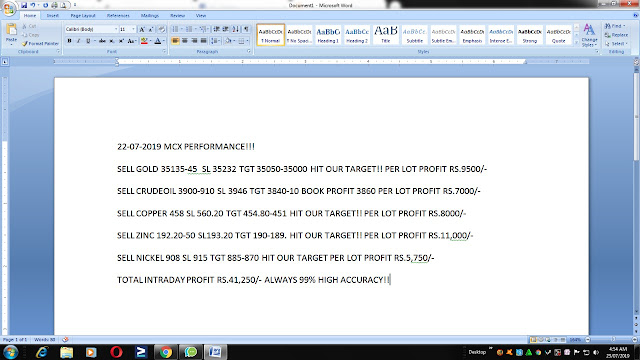Apply the font color
The width and height of the screenshot is (640, 360).
coord(158,41)
